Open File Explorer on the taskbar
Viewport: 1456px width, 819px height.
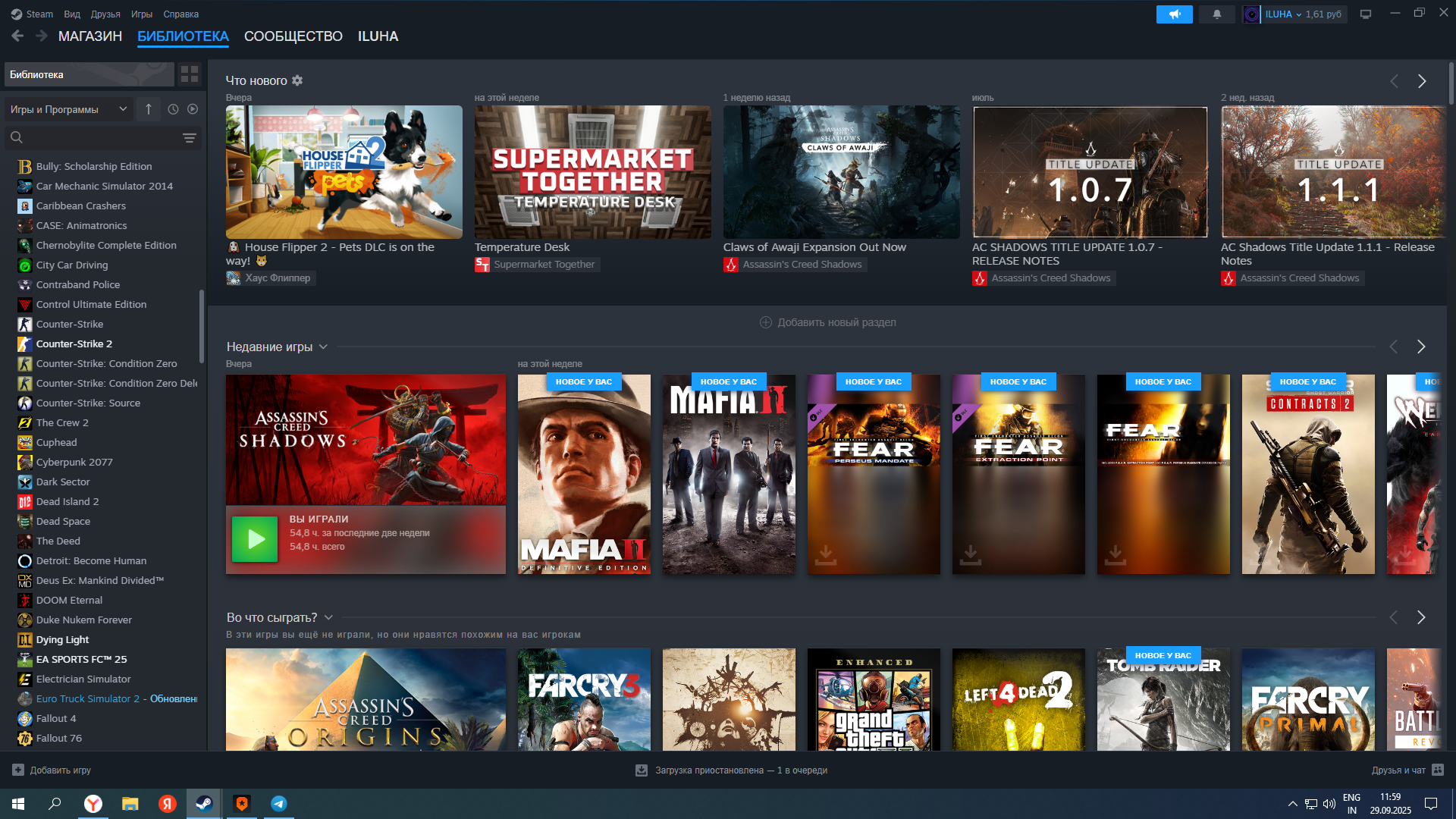(130, 804)
